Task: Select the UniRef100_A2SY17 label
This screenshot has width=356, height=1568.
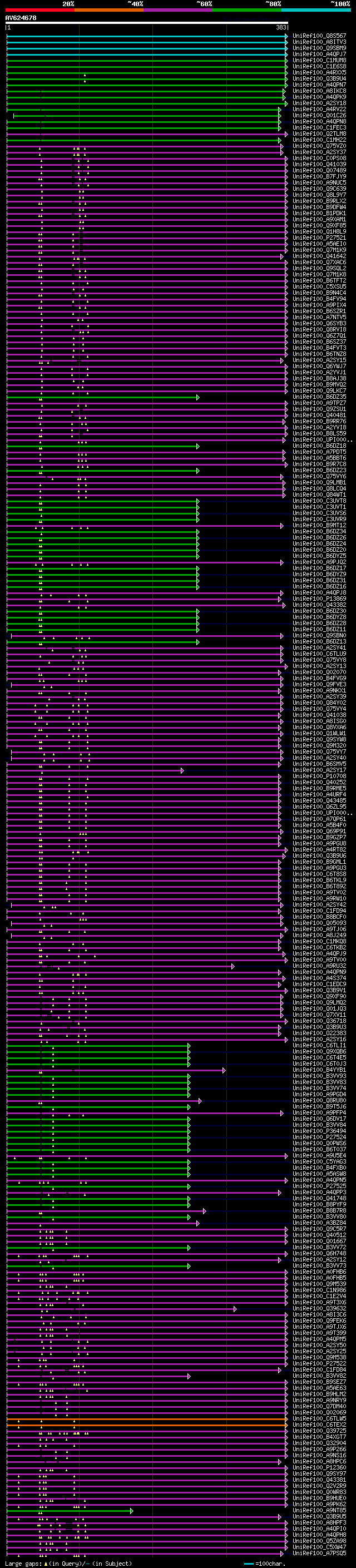Action: point(319,770)
